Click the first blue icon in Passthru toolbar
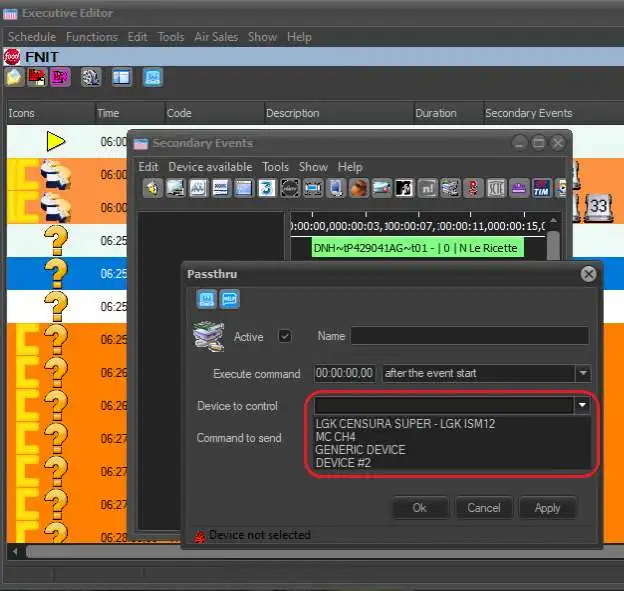Screen dimensions: 624x591 (206, 299)
